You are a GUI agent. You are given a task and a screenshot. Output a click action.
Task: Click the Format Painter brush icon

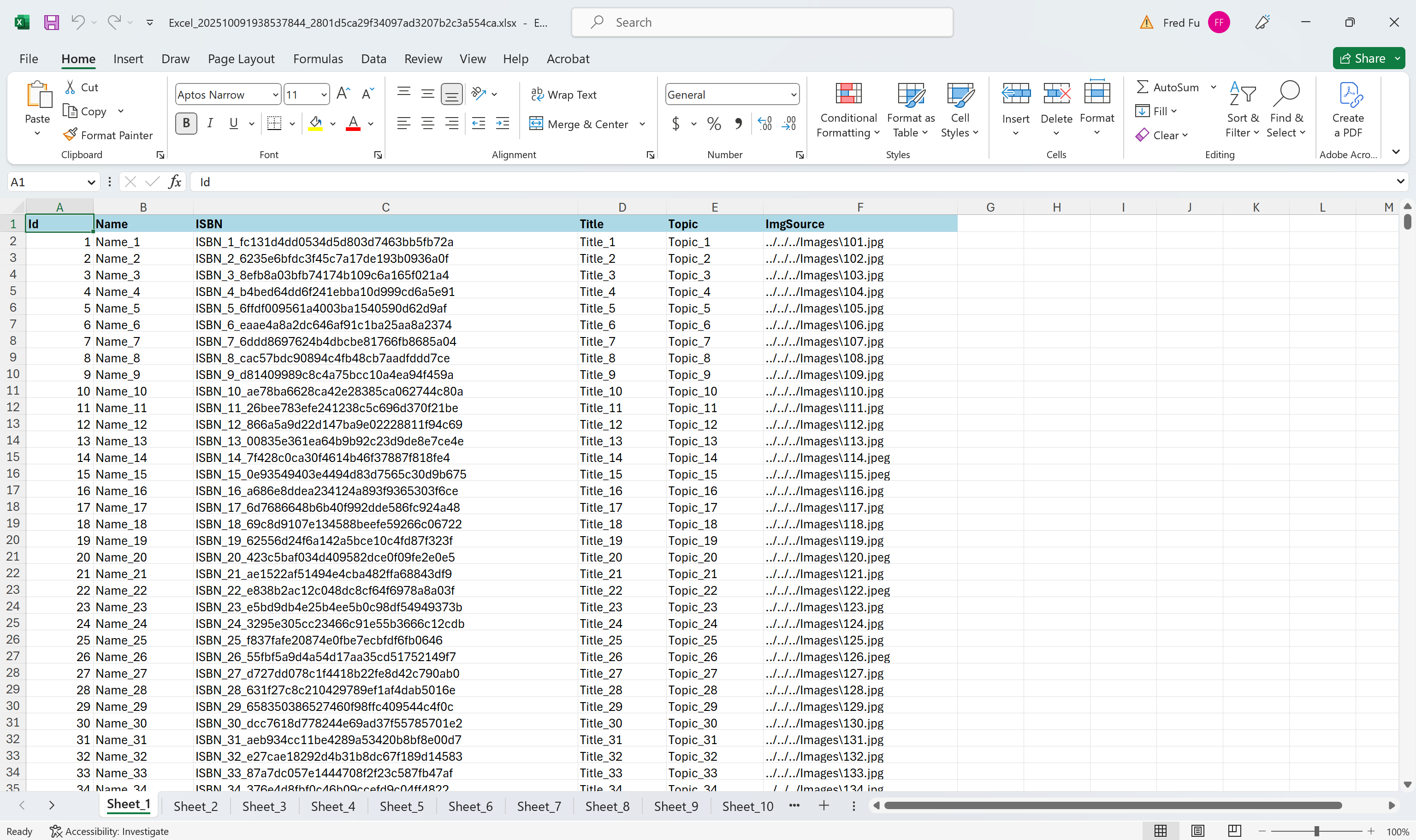[70, 135]
